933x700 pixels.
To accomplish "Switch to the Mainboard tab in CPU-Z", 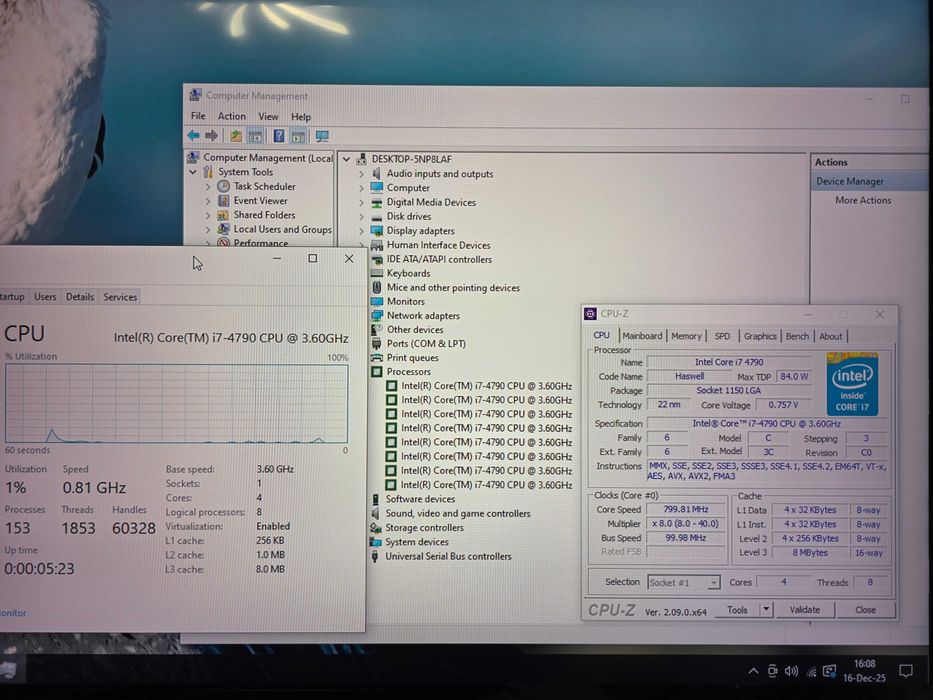I will 642,336.
